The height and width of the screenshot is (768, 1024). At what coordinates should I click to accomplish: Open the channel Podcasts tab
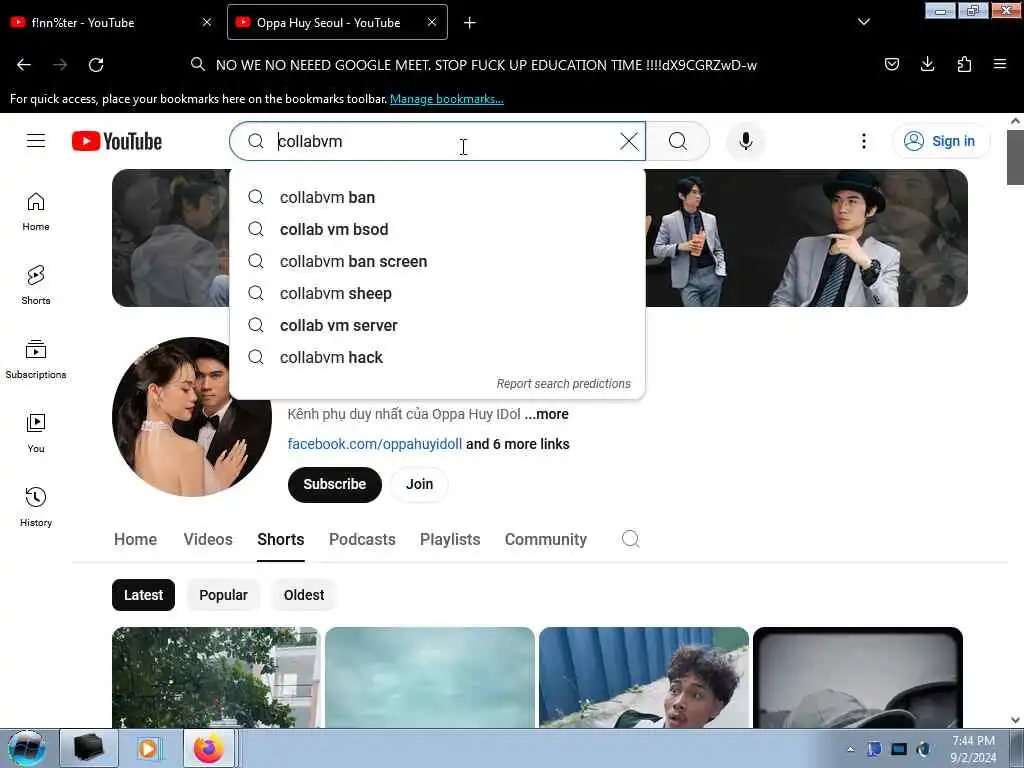[x=362, y=539]
